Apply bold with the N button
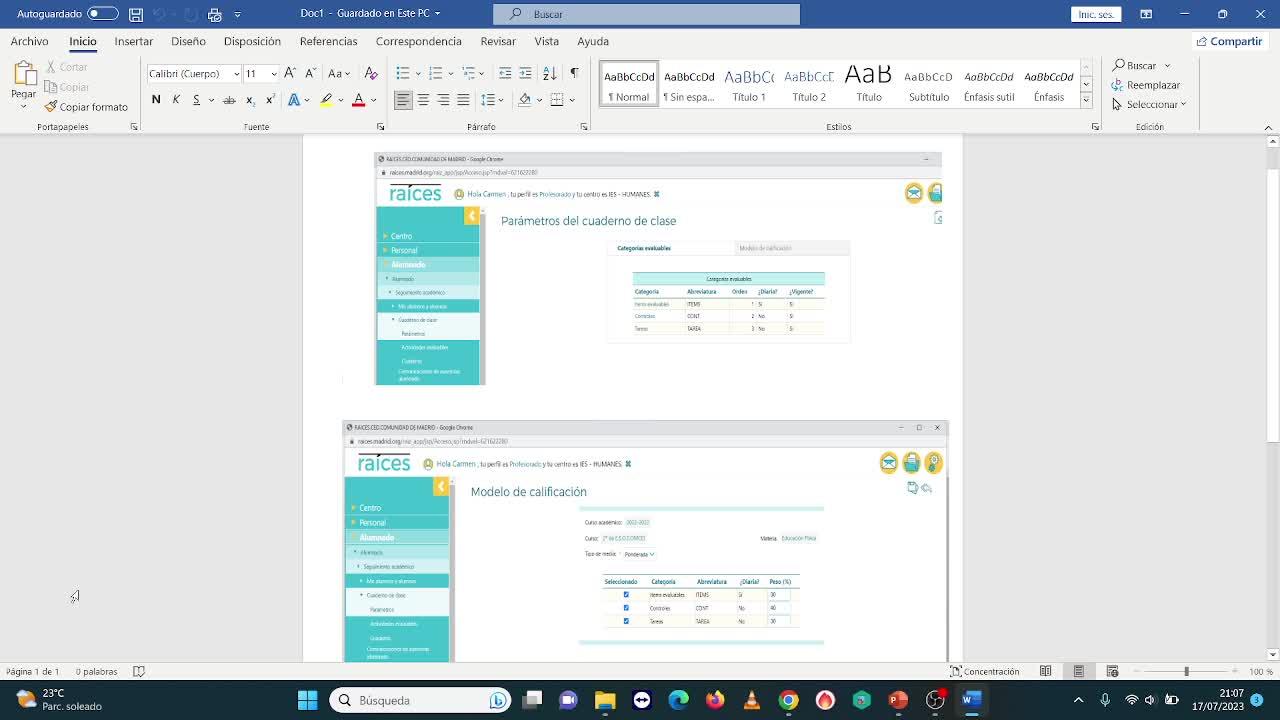The image size is (1280, 720). 156,100
